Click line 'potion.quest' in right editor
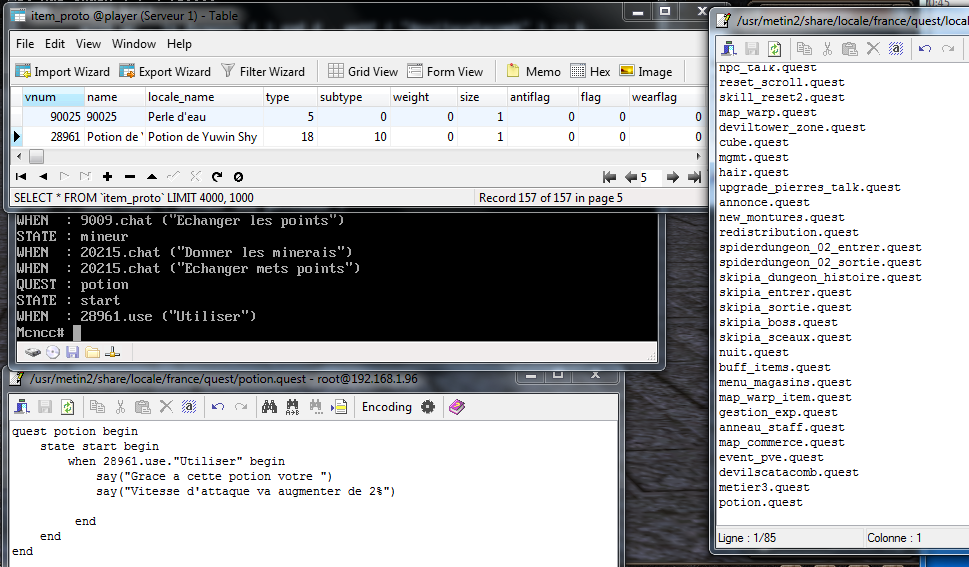The image size is (969, 567). (761, 503)
